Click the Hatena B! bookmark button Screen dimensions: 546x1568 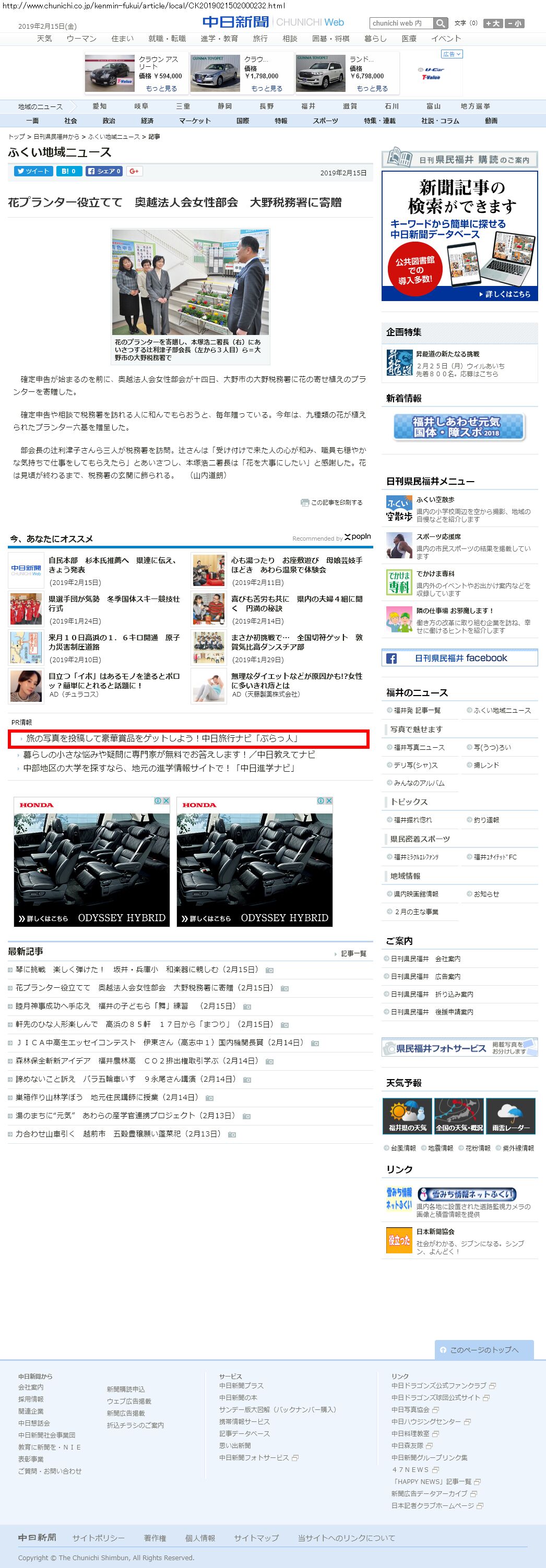pos(69,171)
